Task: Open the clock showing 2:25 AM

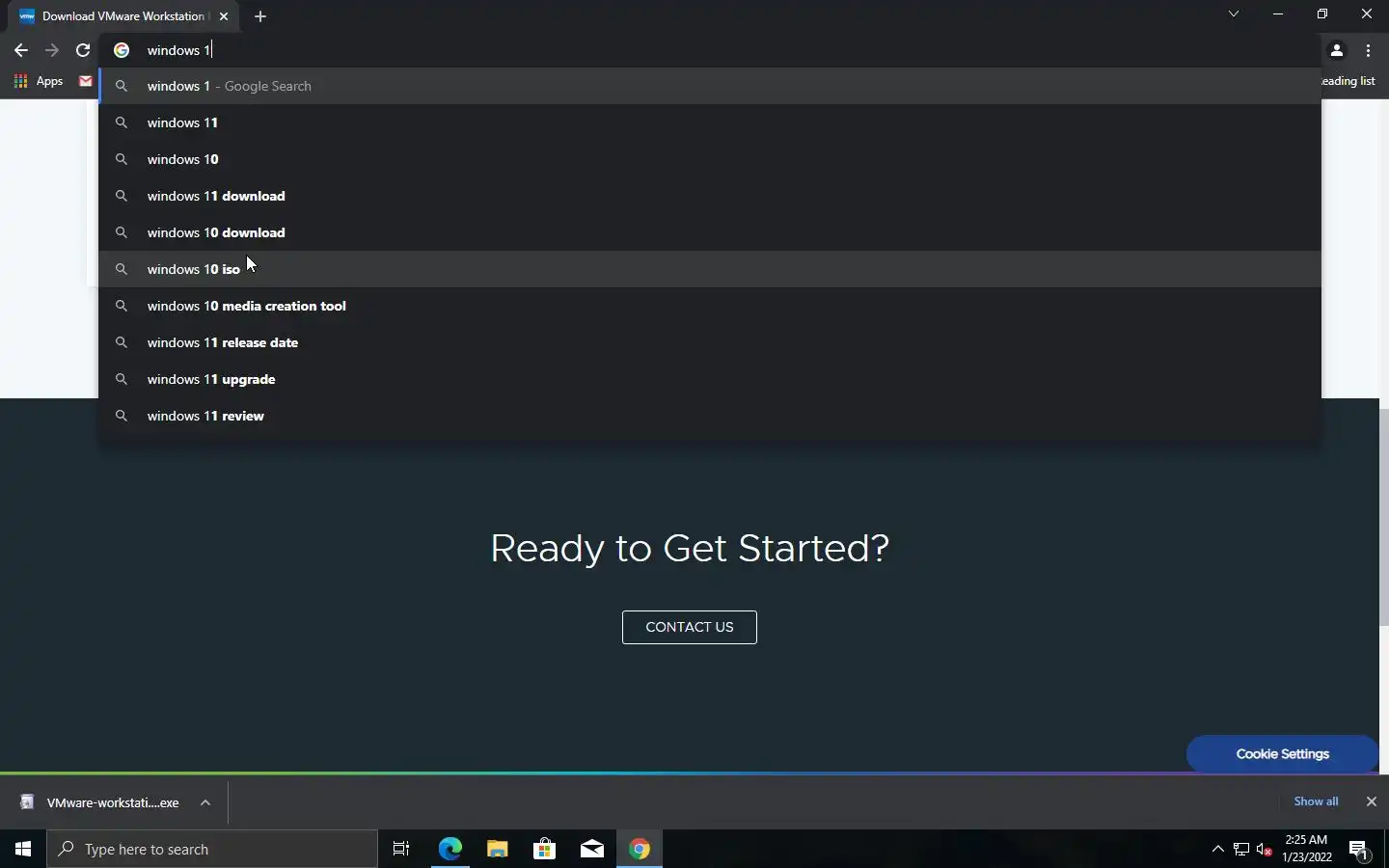Action: pyautogui.click(x=1307, y=849)
